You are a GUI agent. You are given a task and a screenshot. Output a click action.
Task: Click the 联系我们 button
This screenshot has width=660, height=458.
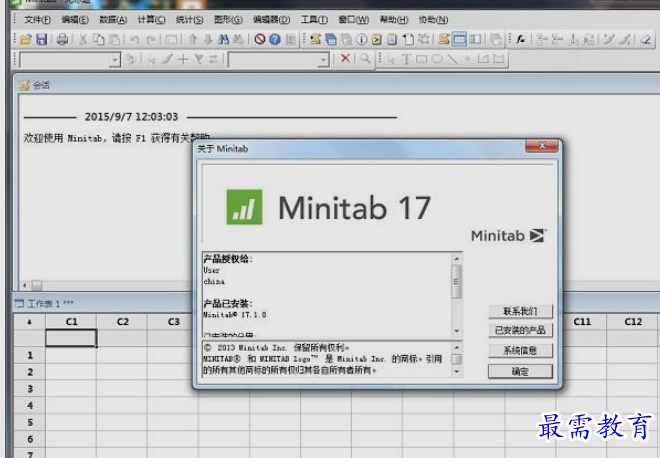(520, 312)
